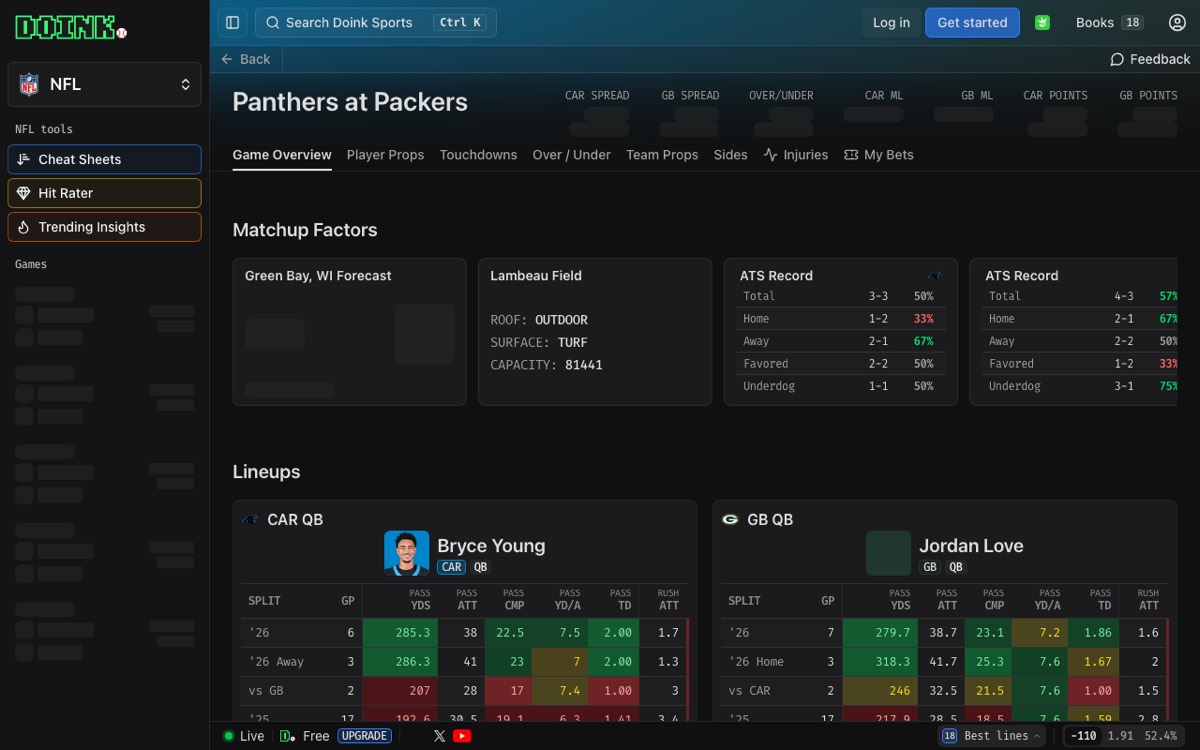Click the NFL shield logo
The image size is (1200, 750).
29,84
